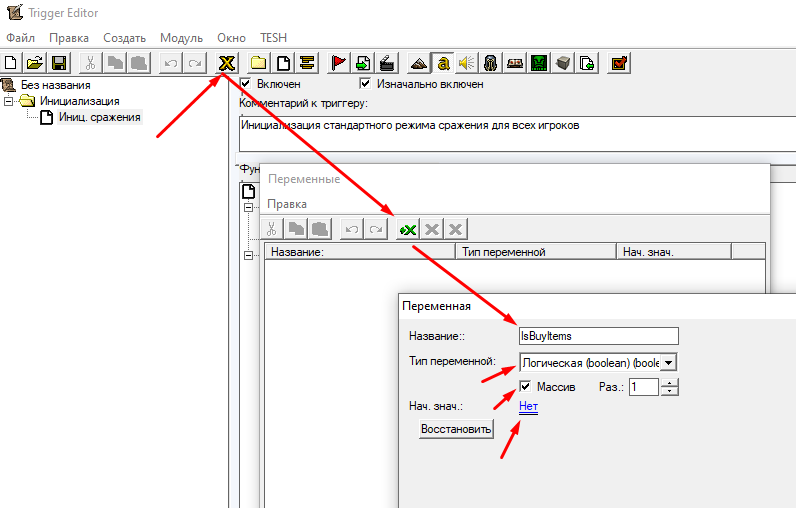
Task: Click the 'Нет' initial value link
Action: [528, 407]
